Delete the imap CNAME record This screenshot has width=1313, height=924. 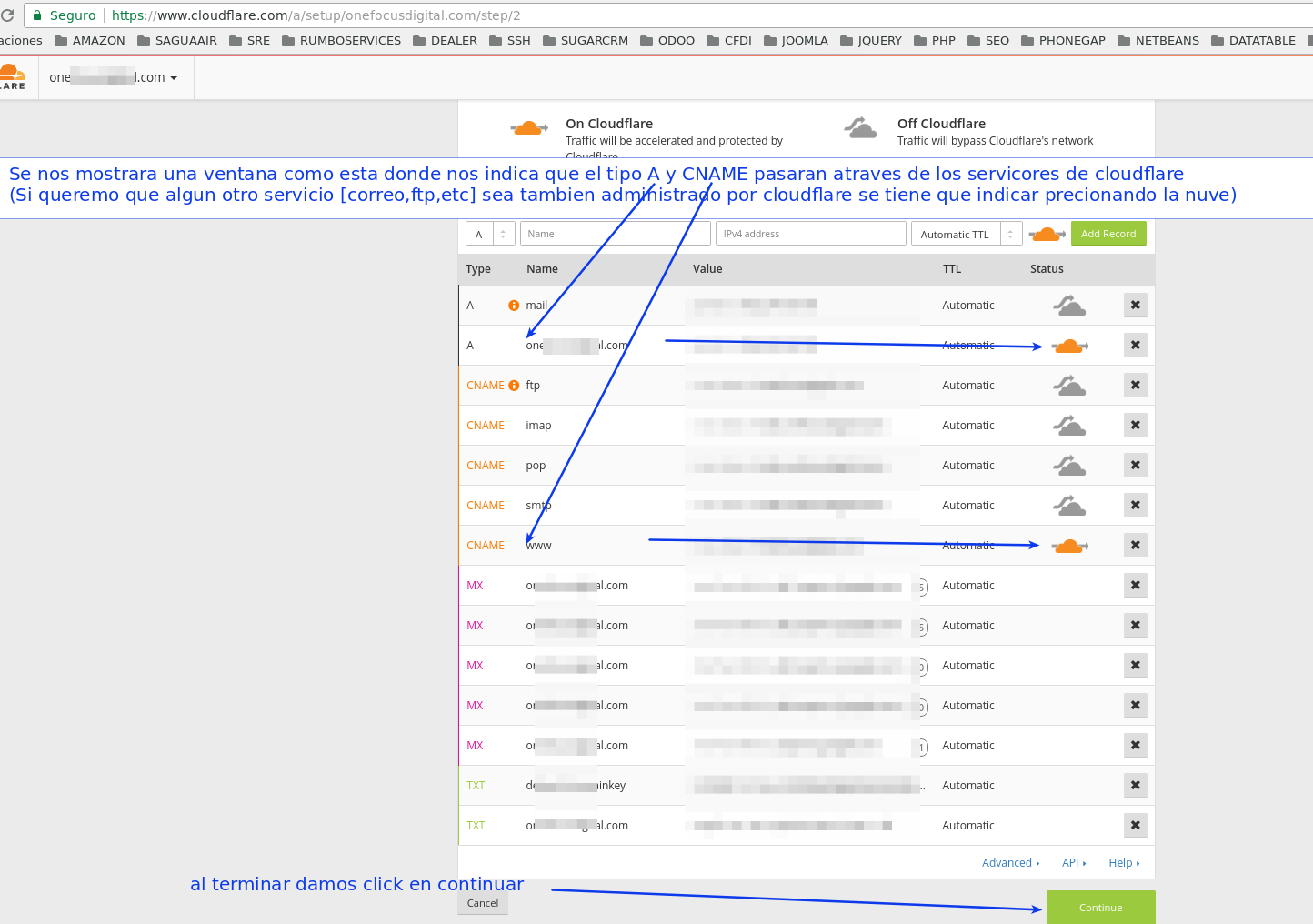(1136, 426)
